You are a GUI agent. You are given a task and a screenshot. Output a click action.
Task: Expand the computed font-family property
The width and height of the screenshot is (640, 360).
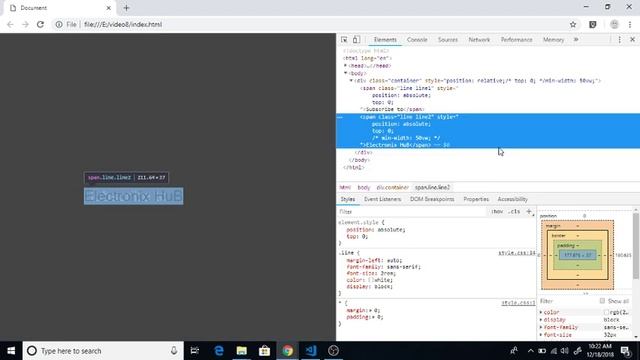tap(541, 327)
